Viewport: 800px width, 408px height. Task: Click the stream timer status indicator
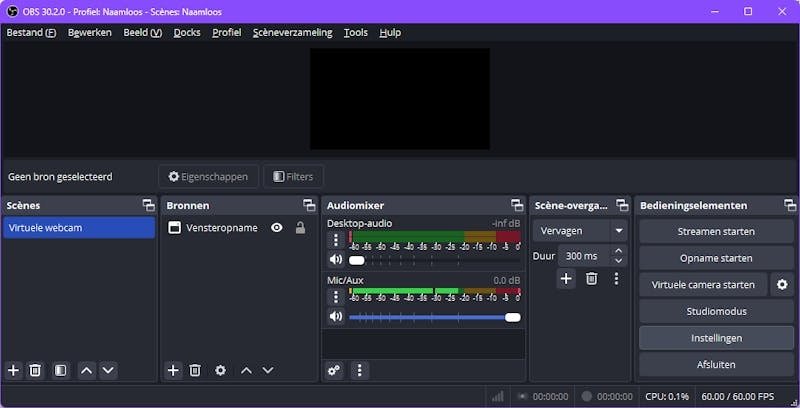coord(542,396)
